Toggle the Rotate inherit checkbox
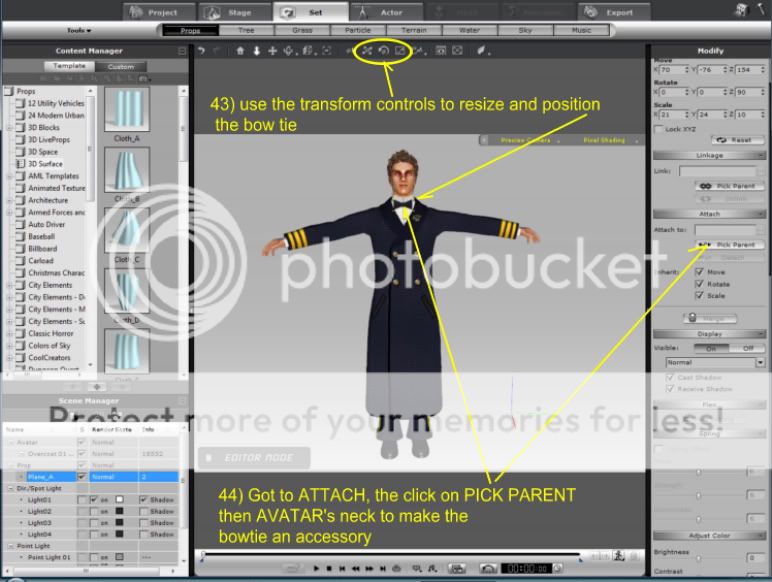The image size is (772, 582). click(698, 283)
